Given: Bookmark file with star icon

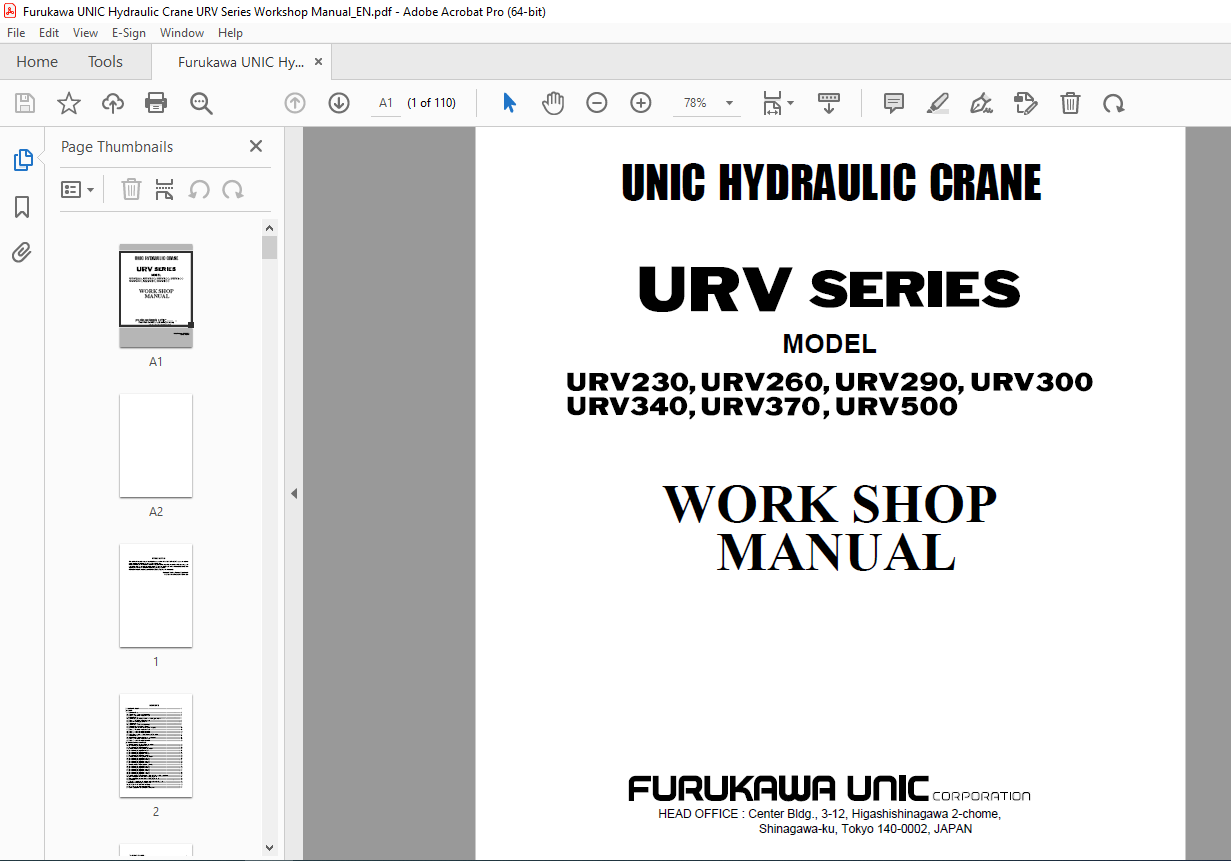Looking at the screenshot, I should (69, 103).
